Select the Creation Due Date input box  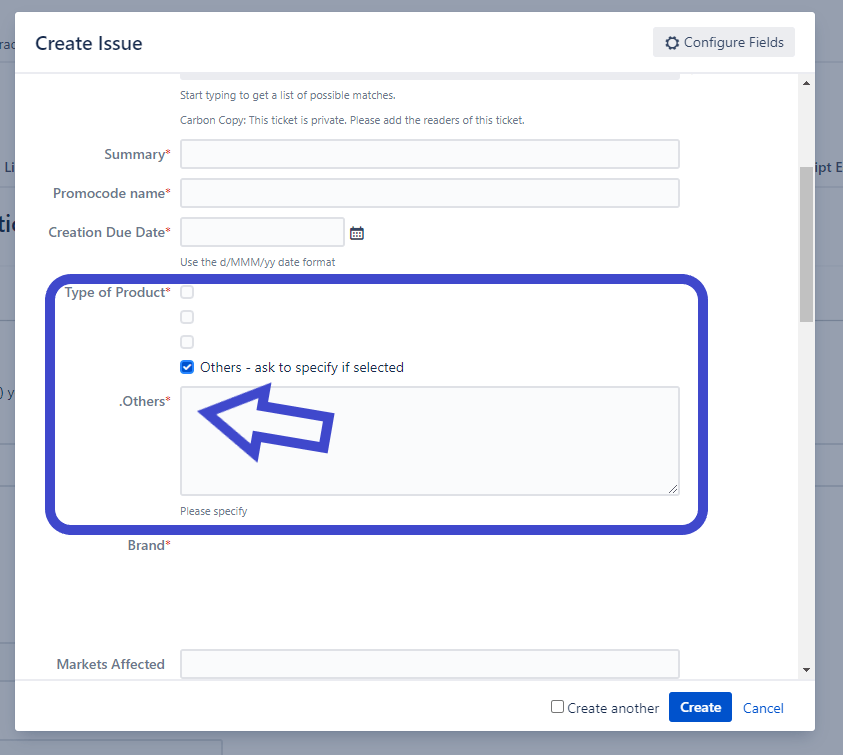(262, 232)
